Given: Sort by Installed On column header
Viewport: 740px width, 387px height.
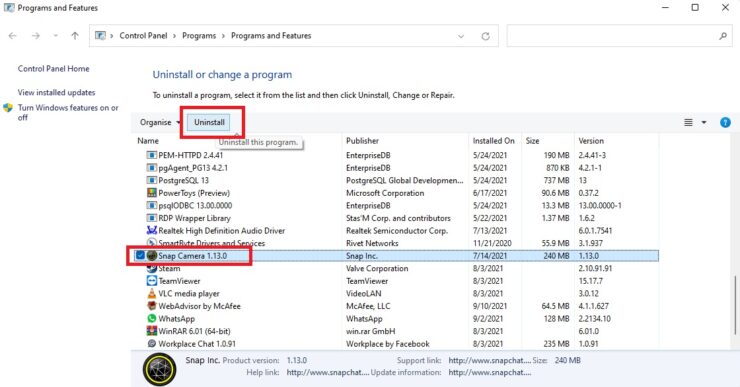Looking at the screenshot, I should pyautogui.click(x=493, y=141).
